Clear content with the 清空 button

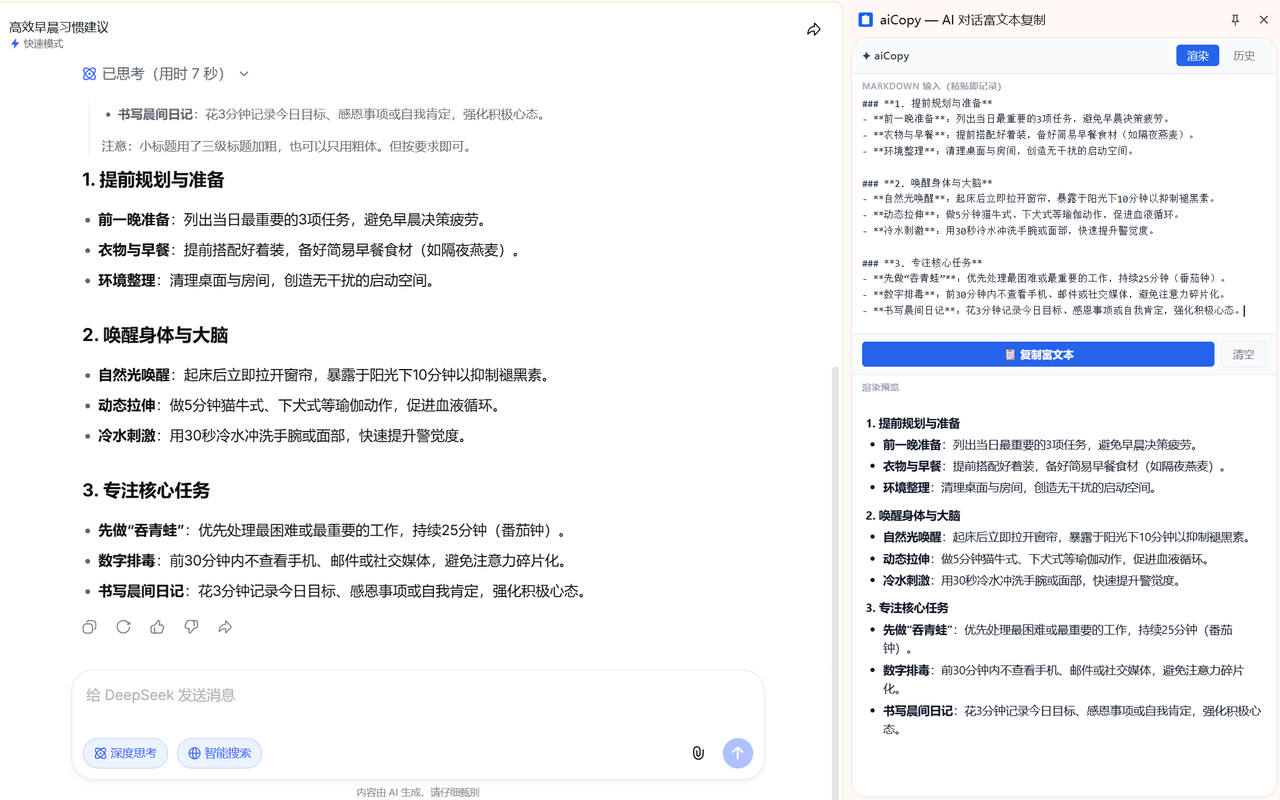click(1243, 354)
